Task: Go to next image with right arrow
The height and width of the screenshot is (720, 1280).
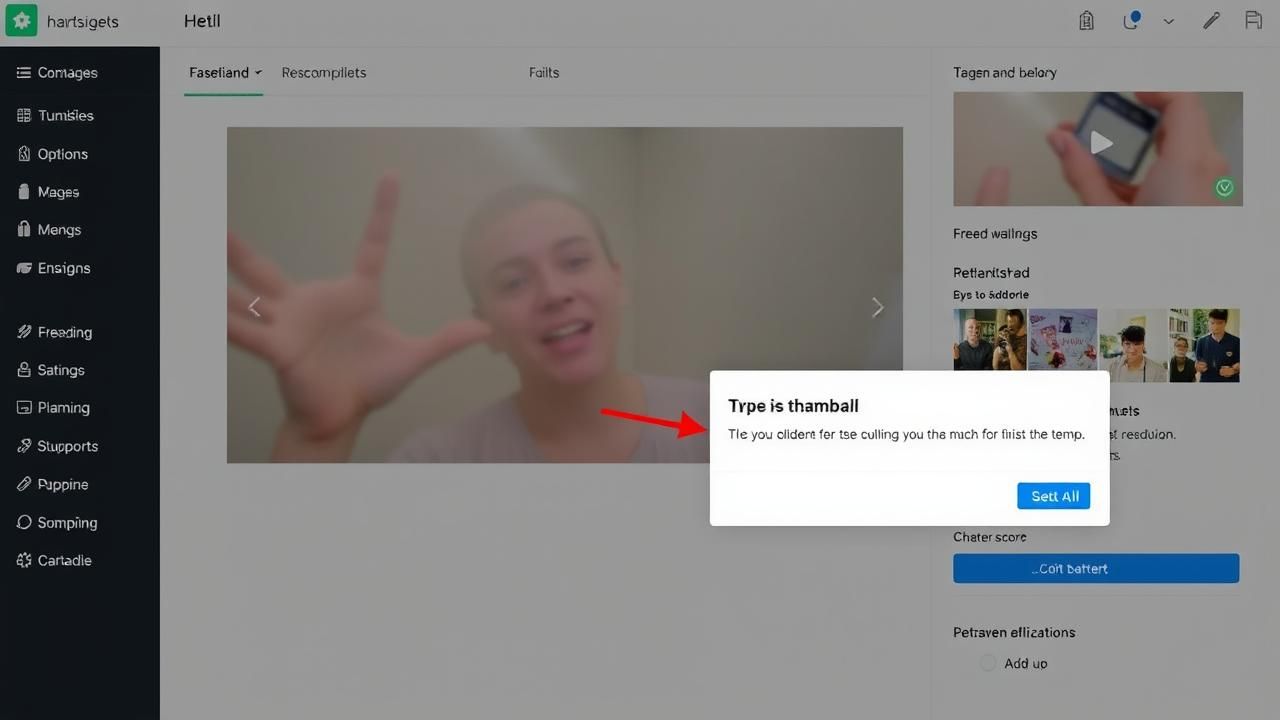Action: click(x=877, y=308)
